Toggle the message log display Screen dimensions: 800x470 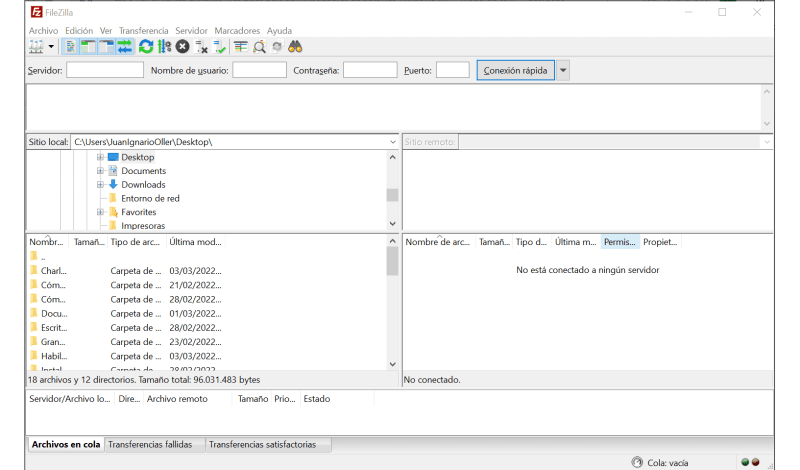click(70, 47)
